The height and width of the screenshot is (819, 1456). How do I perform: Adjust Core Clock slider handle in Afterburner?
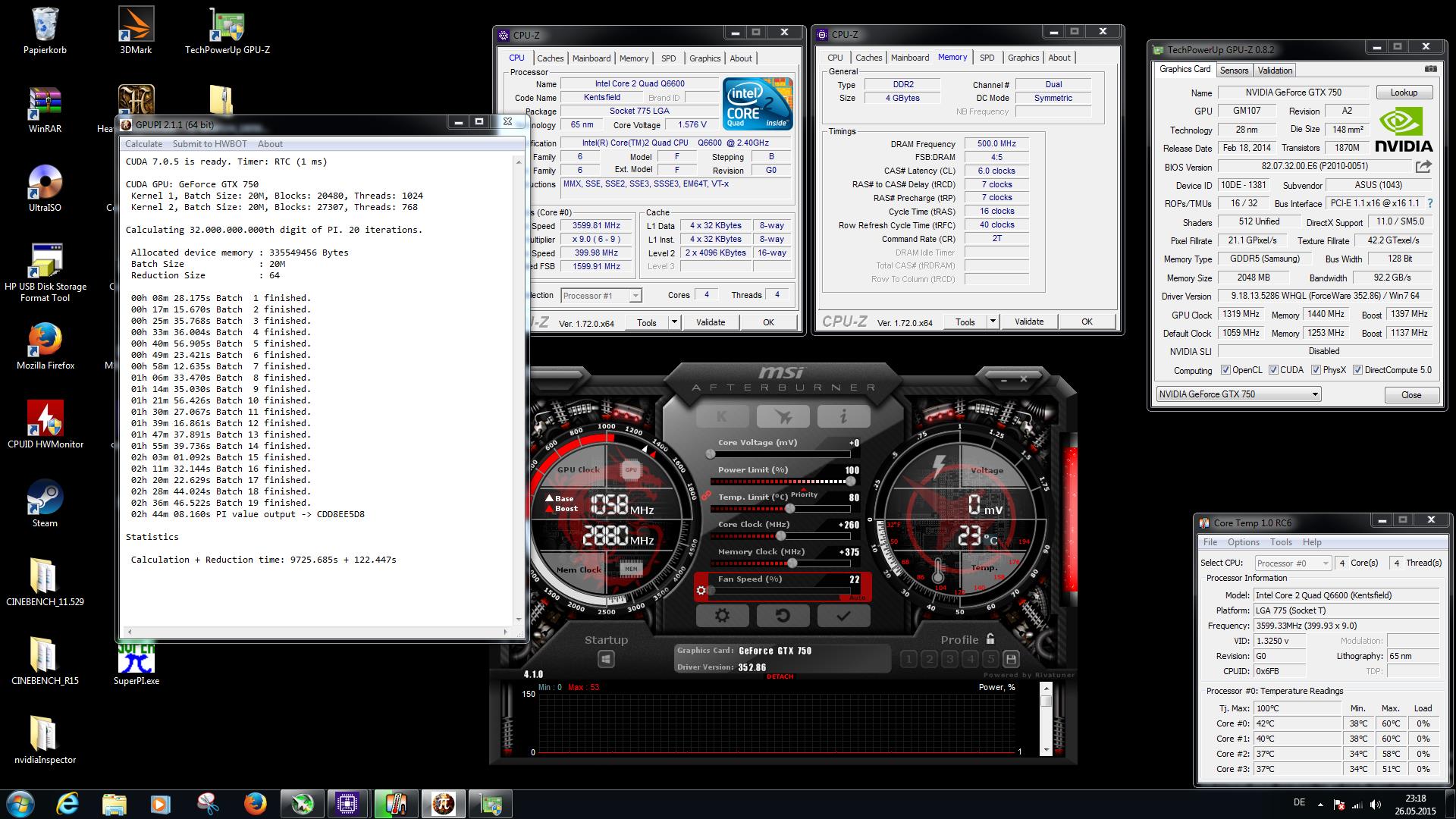[780, 536]
